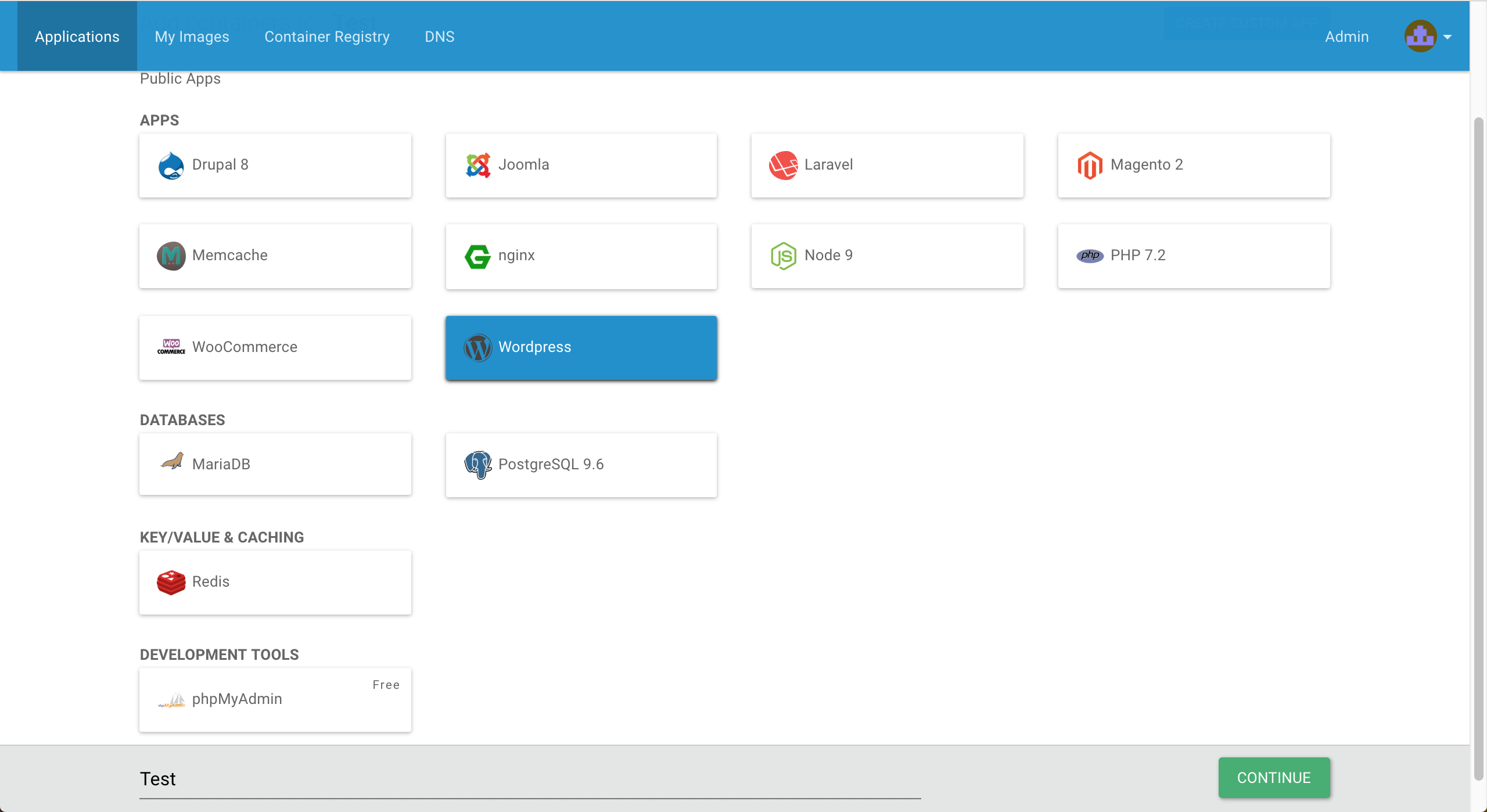Select the MariaDB database card
Image resolution: width=1487 pixels, height=812 pixels.
tap(275, 464)
